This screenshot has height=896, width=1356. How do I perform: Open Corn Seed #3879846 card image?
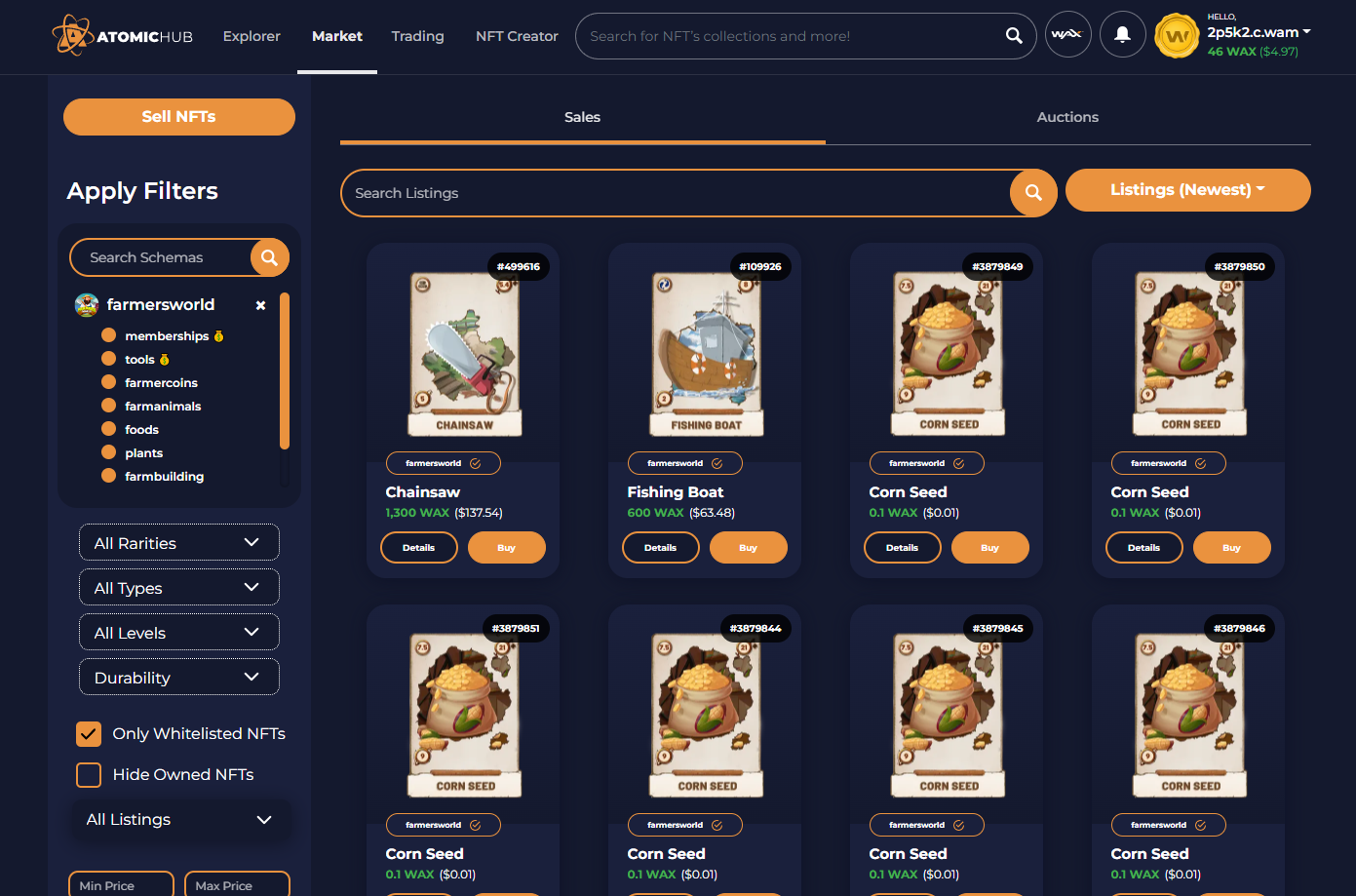[x=1189, y=715]
